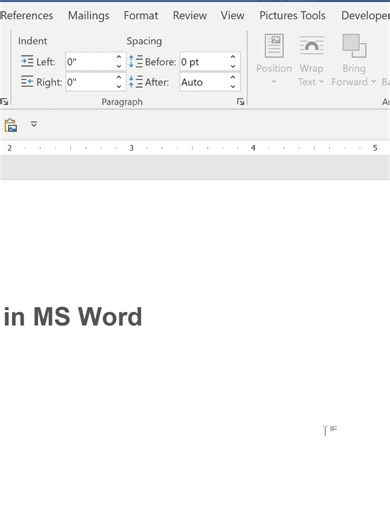Decrease the Right indent value
This screenshot has height=520, width=390.
[x=119, y=87]
